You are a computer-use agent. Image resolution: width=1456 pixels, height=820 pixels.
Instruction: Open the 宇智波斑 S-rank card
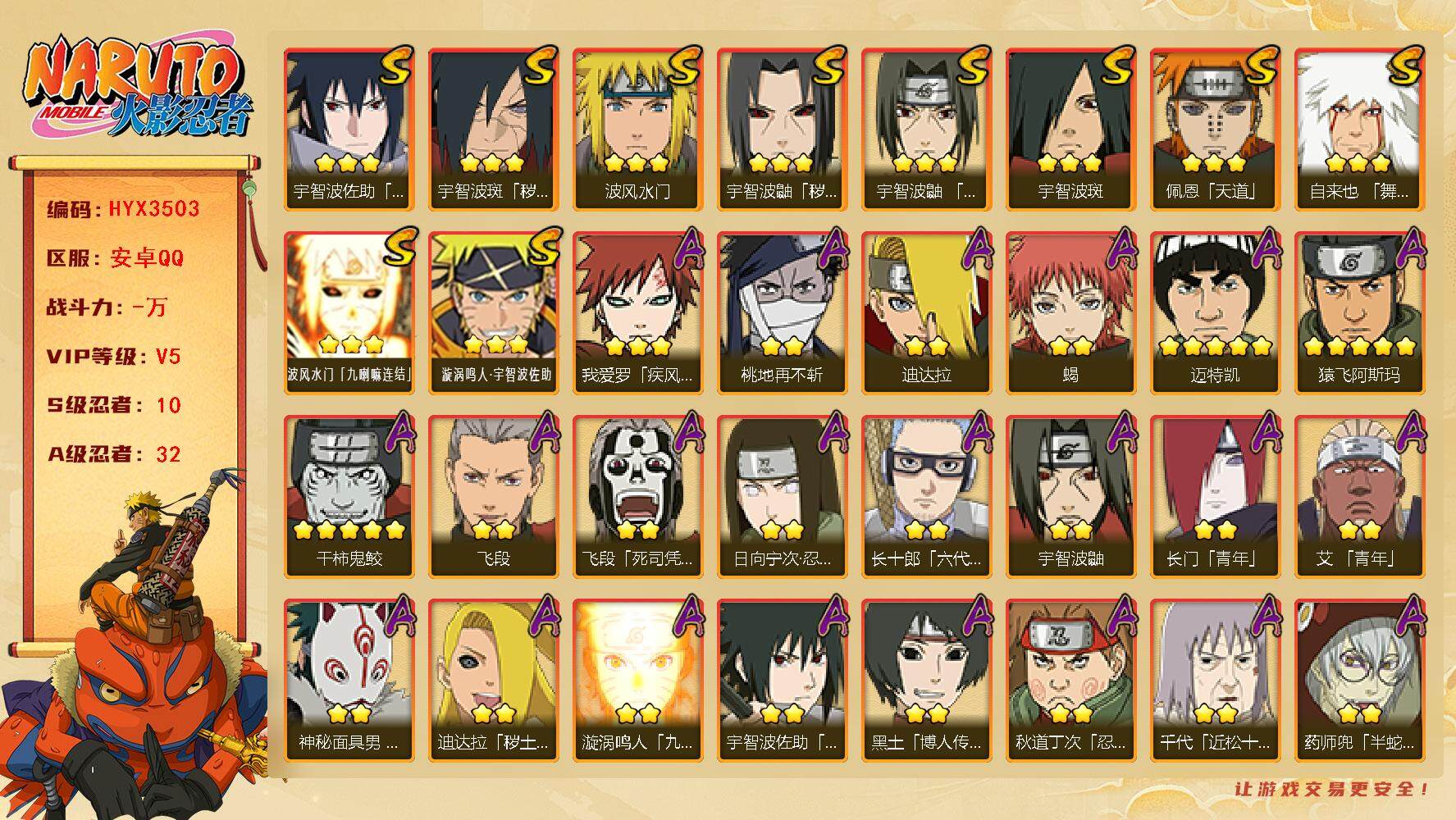[1070, 129]
